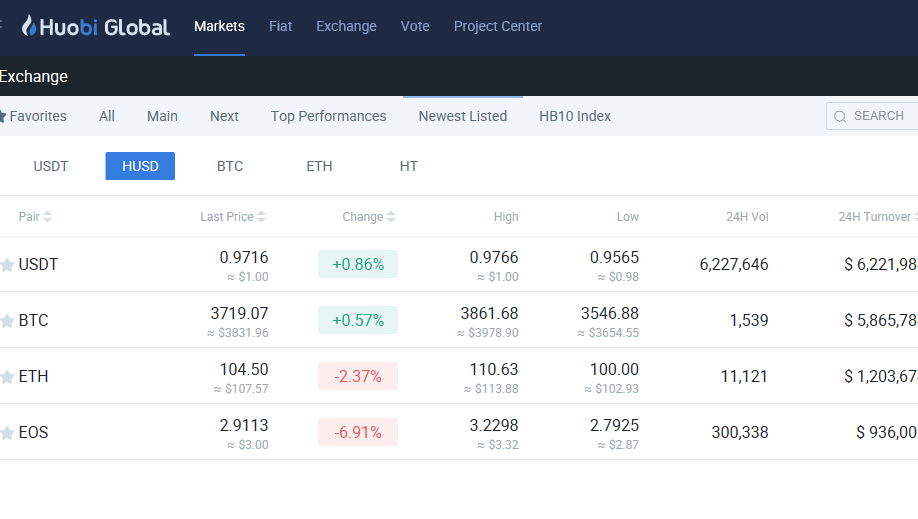
Task: Select the USDT quote currency button
Action: pyautogui.click(x=51, y=166)
